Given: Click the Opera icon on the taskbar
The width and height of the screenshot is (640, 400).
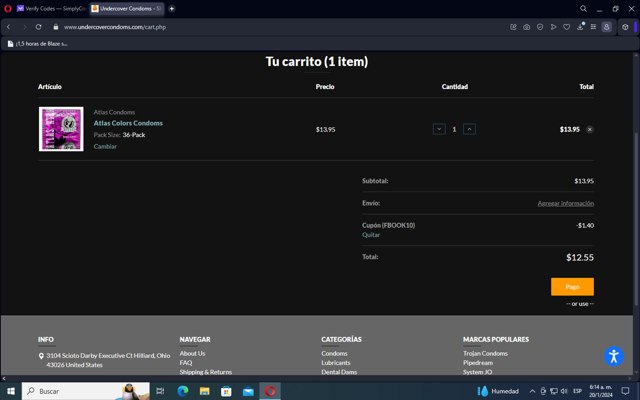Looking at the screenshot, I should pyautogui.click(x=270, y=391).
